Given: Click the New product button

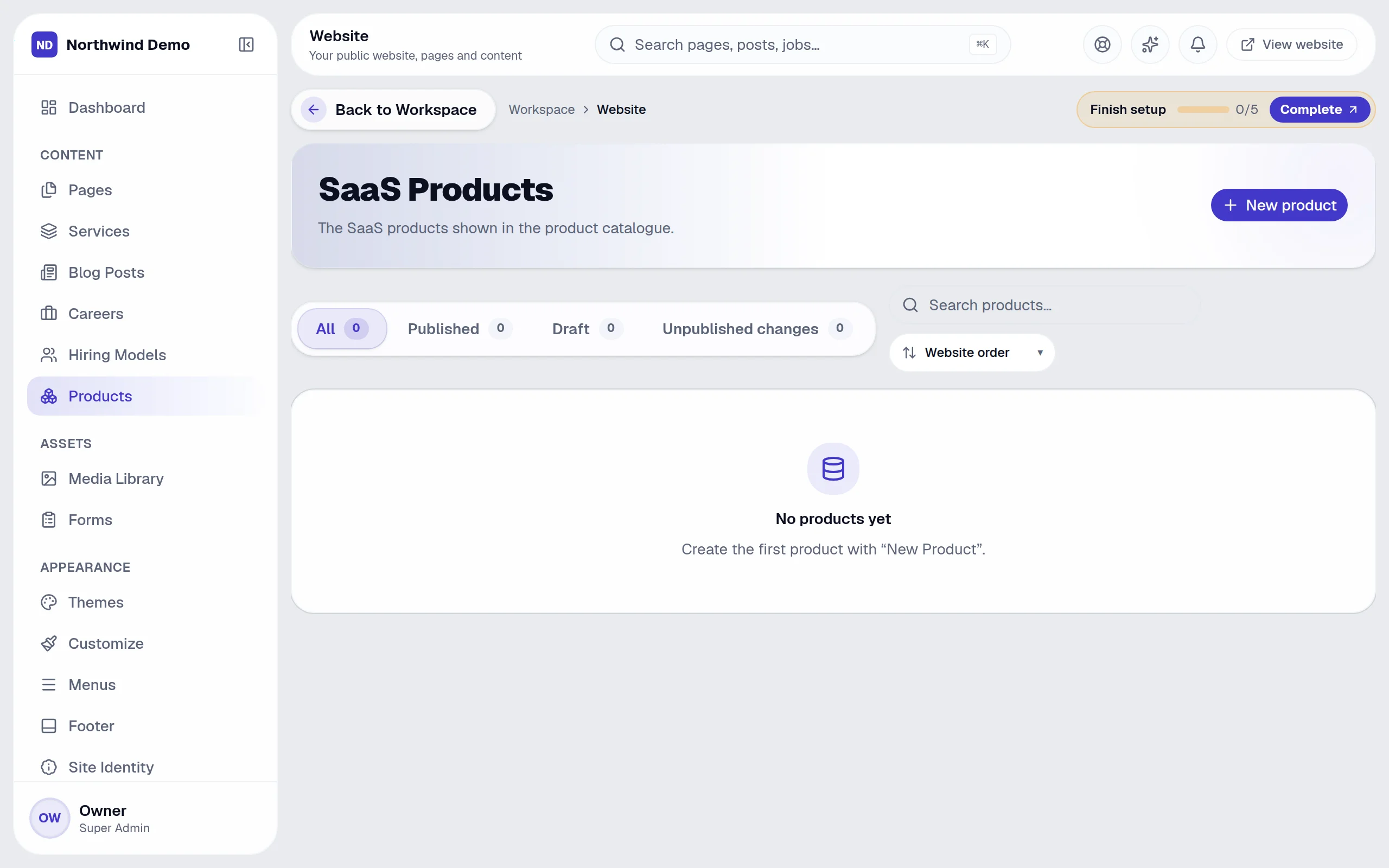Looking at the screenshot, I should [x=1279, y=205].
